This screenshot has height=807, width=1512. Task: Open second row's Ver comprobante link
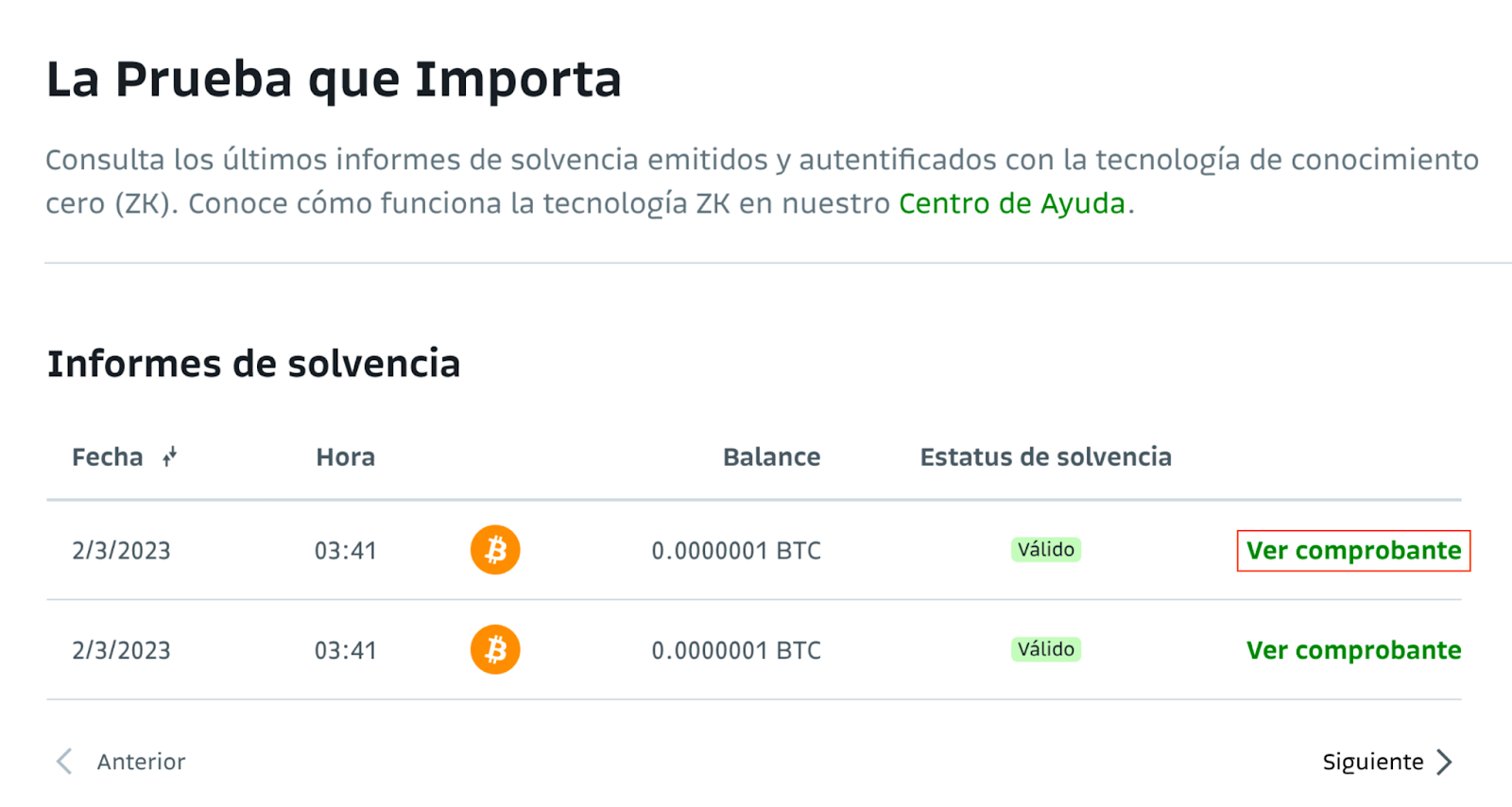[x=1353, y=650]
